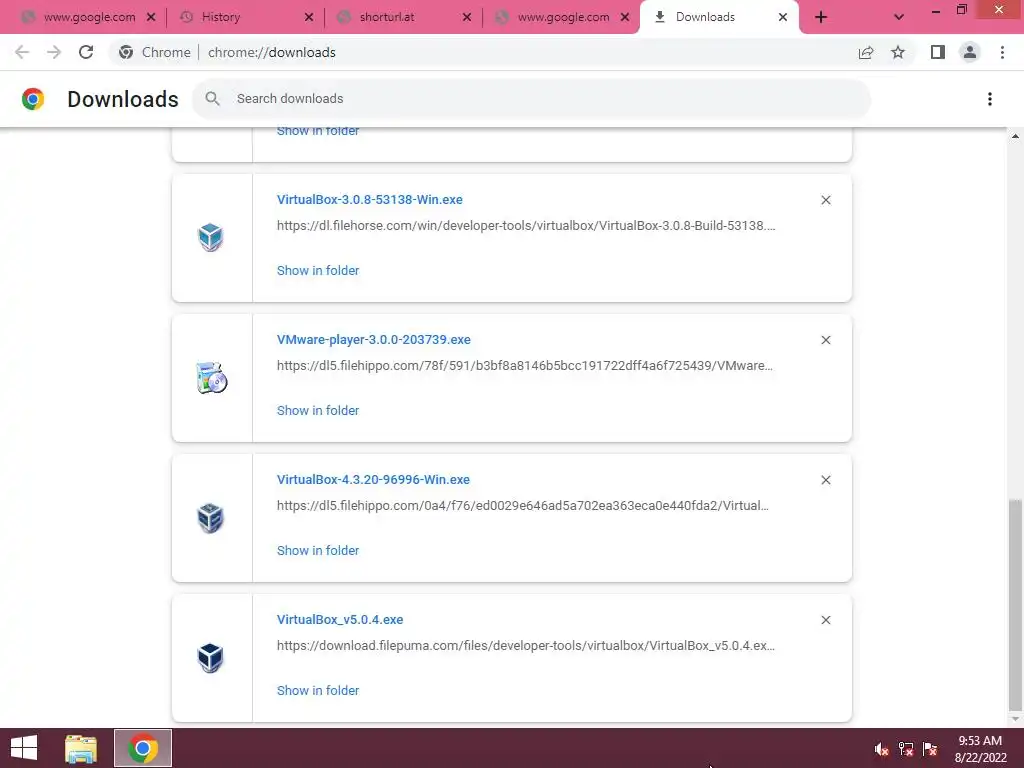This screenshot has height=768, width=1024.
Task: Click the scrollbar up arrow
Action: (x=1015, y=136)
